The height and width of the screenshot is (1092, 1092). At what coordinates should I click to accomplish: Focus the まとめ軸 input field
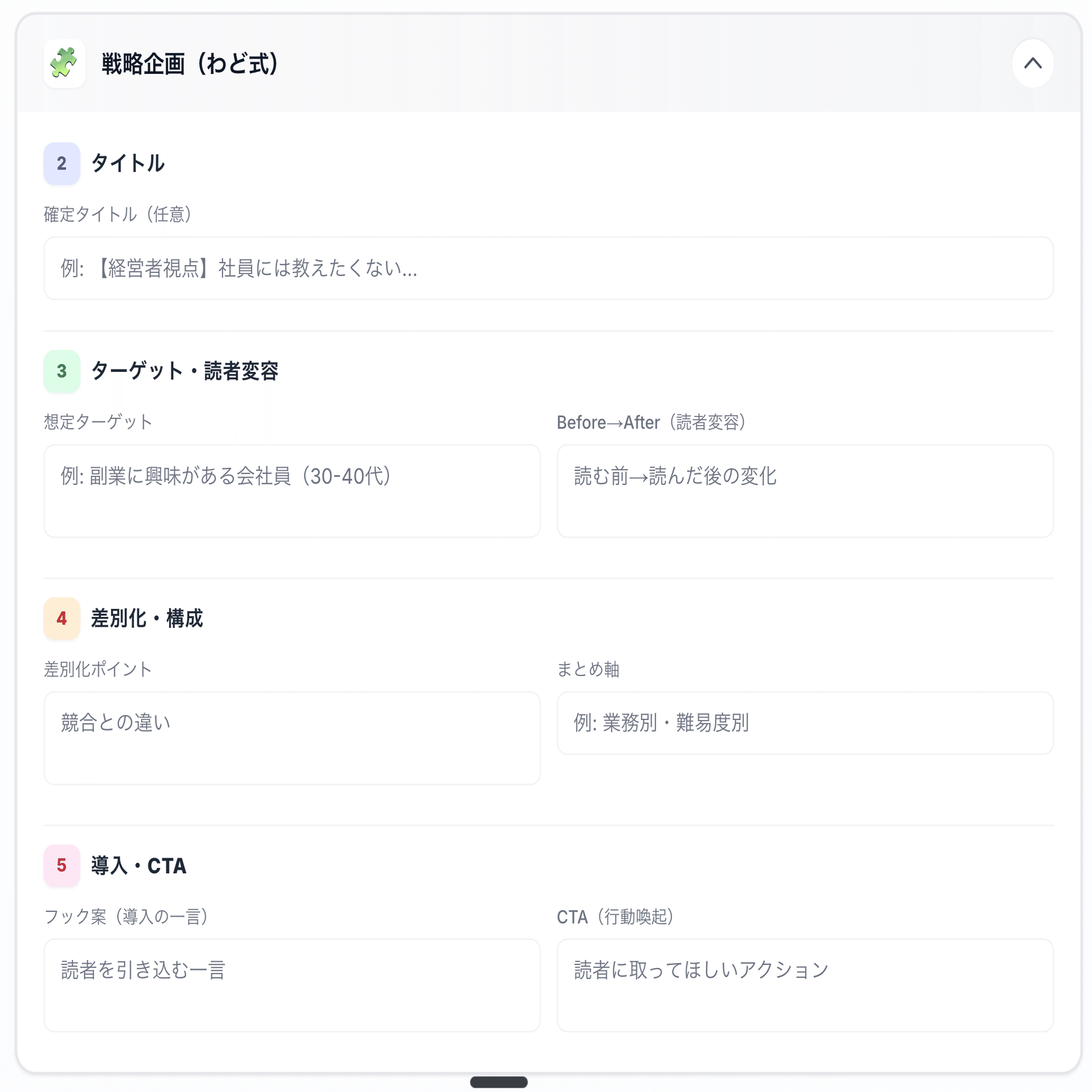click(804, 723)
